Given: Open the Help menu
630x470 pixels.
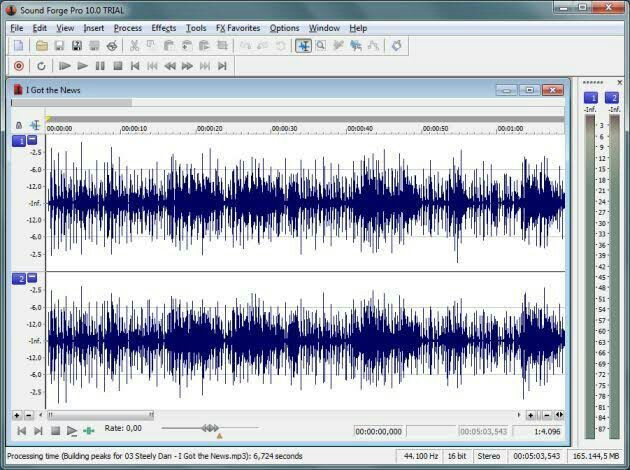Looking at the screenshot, I should pyautogui.click(x=358, y=28).
